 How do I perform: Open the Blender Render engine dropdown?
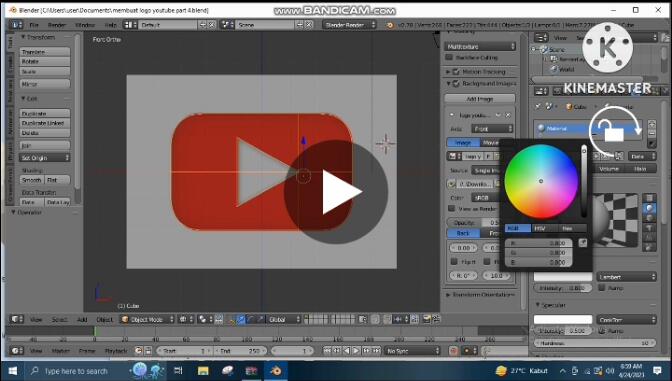(x=349, y=25)
